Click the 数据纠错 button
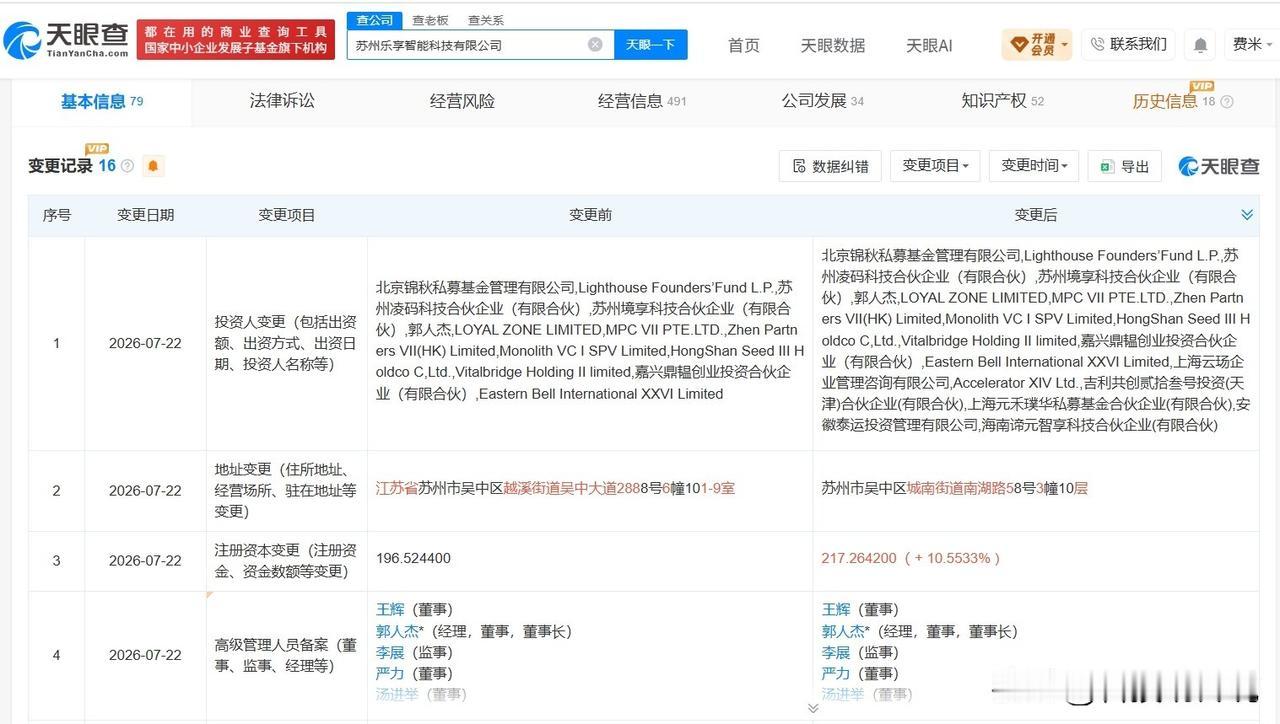The height and width of the screenshot is (724, 1280). click(x=830, y=166)
